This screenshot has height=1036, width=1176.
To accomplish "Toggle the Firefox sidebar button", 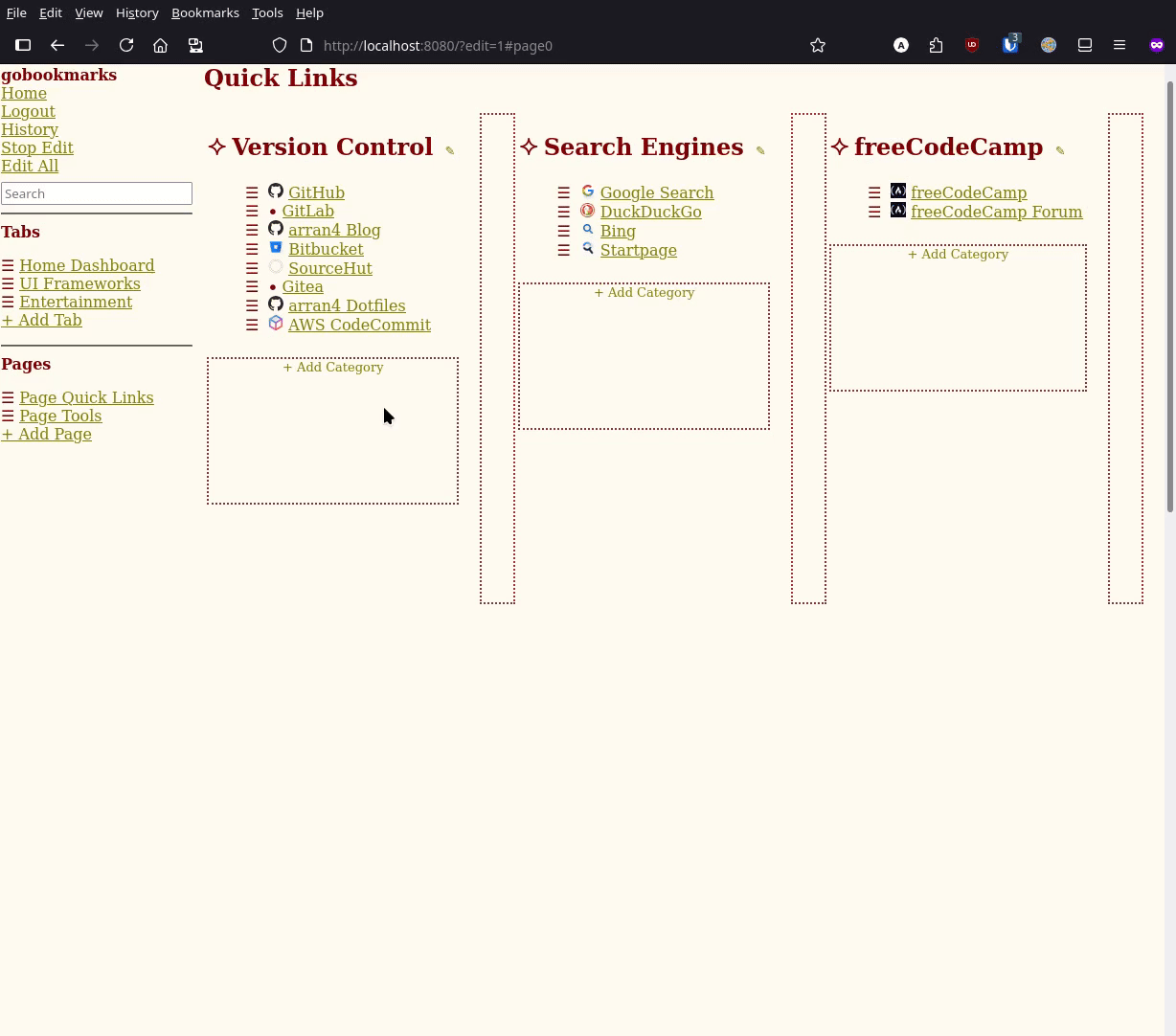I will pyautogui.click(x=23, y=45).
